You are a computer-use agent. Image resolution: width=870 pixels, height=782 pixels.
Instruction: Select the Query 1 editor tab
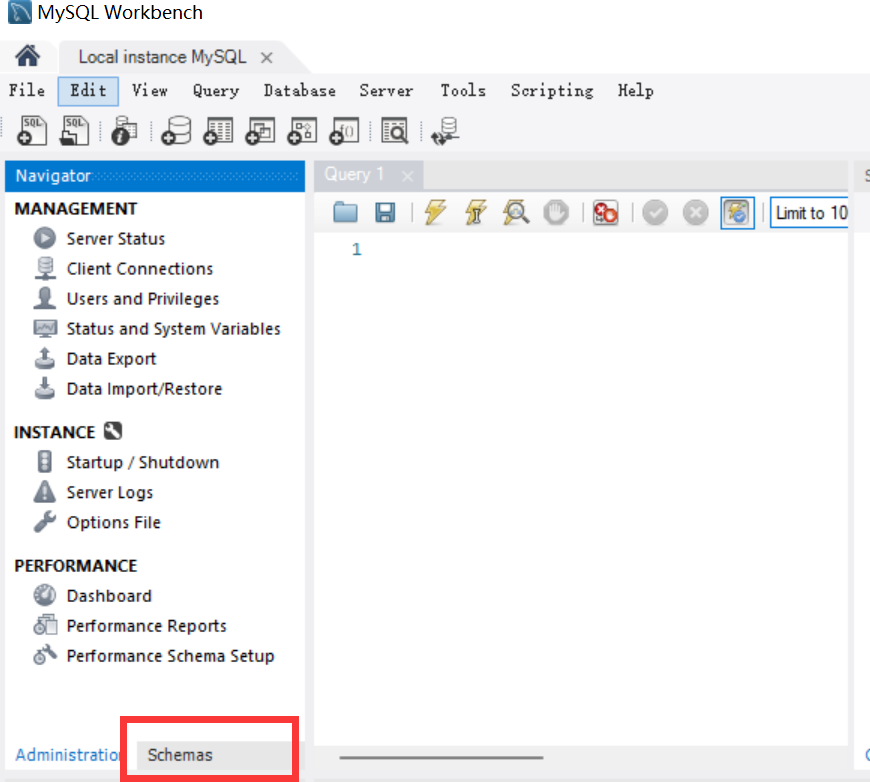point(354,175)
